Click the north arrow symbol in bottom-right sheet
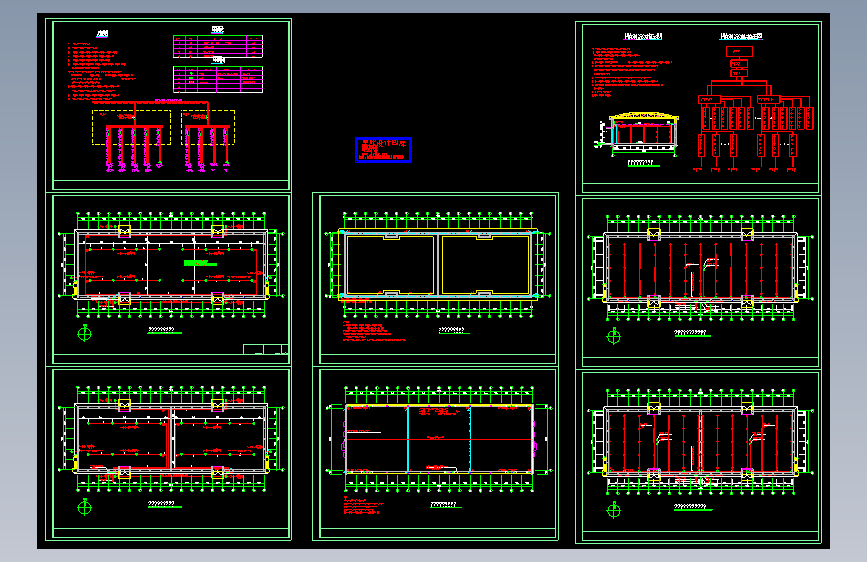This screenshot has height=562, width=867. point(614,510)
